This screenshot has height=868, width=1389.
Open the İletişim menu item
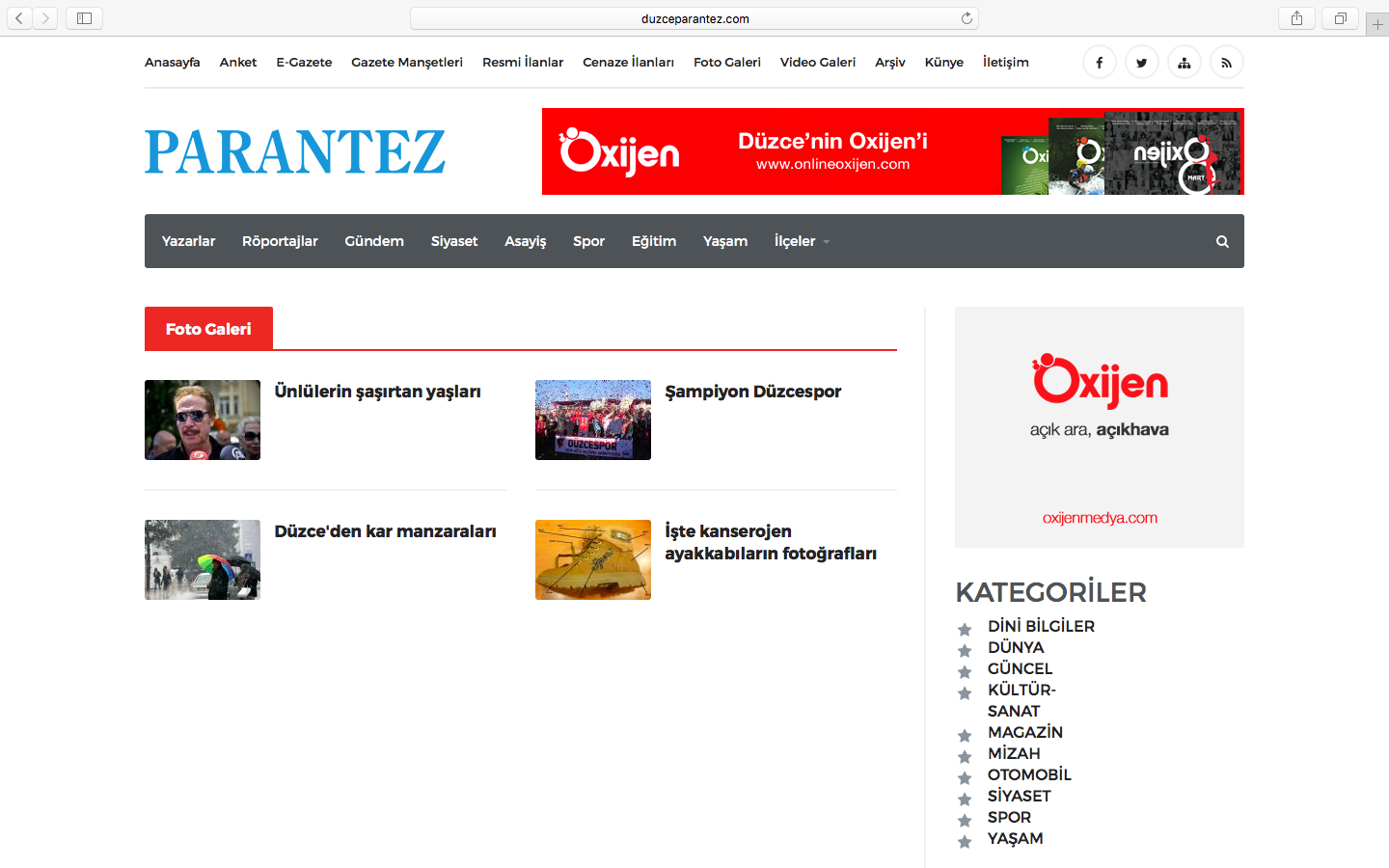pos(1006,63)
